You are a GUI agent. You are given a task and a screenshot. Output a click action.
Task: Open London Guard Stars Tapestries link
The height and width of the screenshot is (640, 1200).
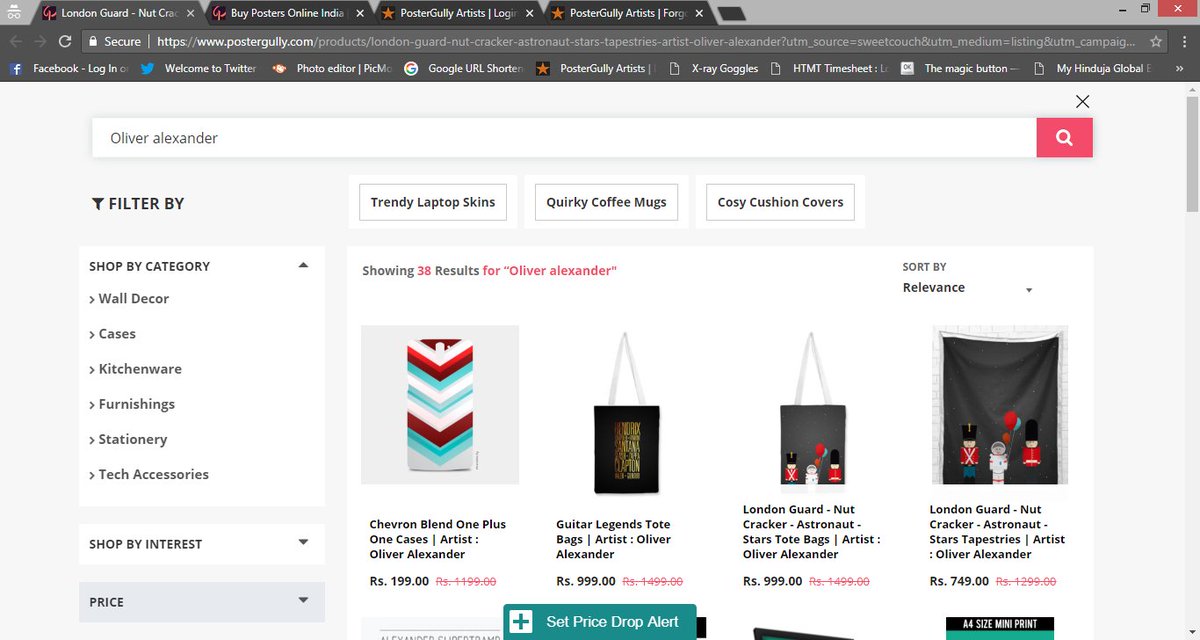click(x=998, y=531)
